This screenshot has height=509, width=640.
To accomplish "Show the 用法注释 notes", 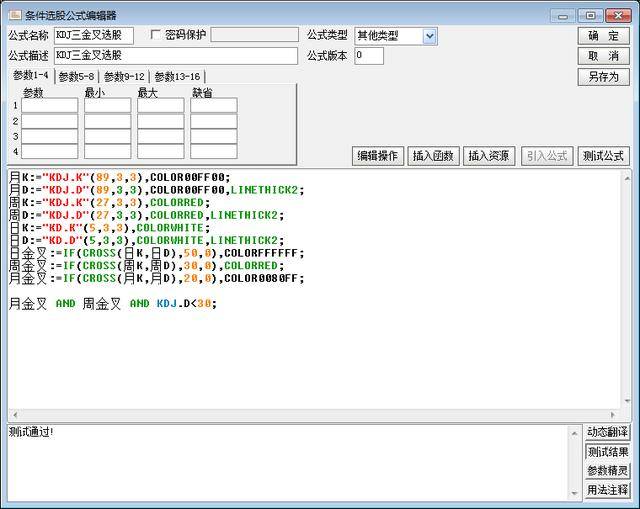I will click(607, 490).
